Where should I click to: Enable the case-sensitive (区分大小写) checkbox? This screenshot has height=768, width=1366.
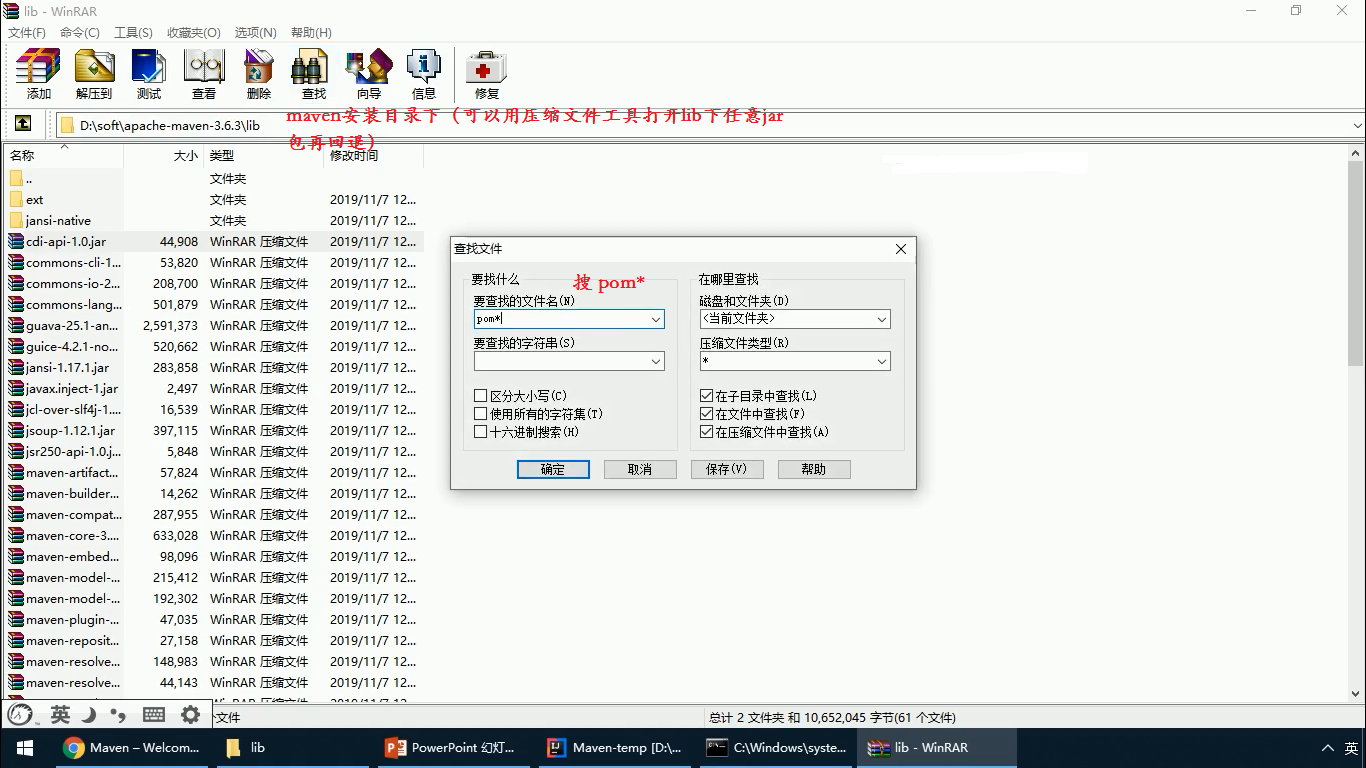[x=481, y=396]
